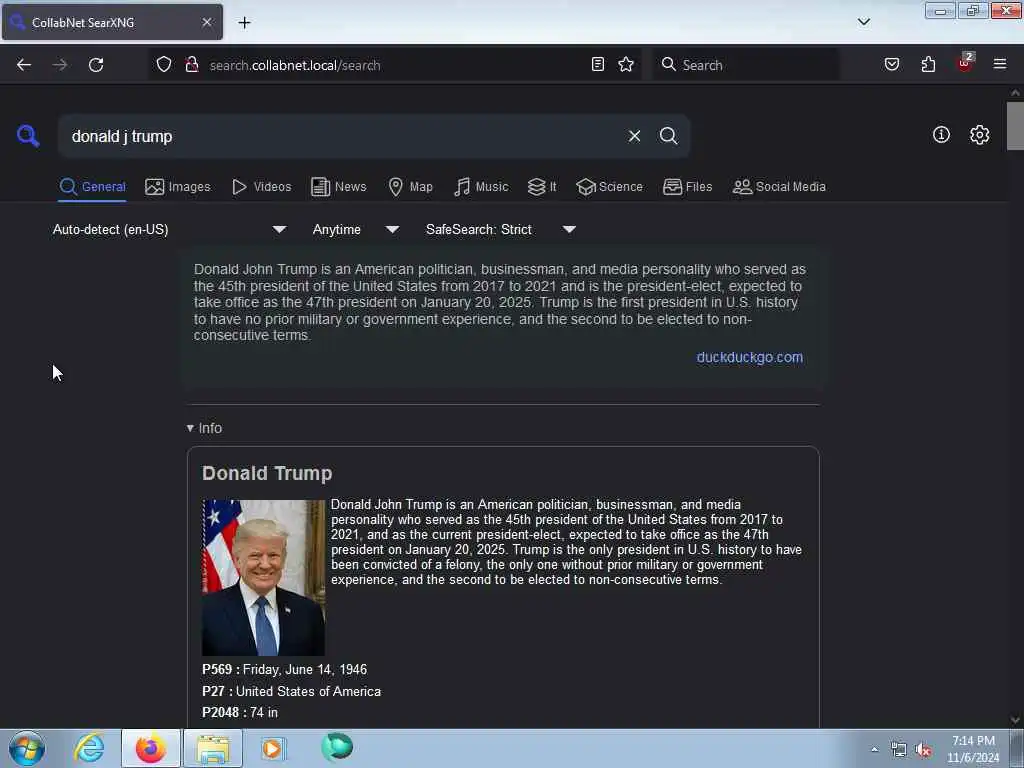Screen dimensions: 1024x768
Task: Click the page vertical scrollbar thumb
Action: click(1015, 126)
